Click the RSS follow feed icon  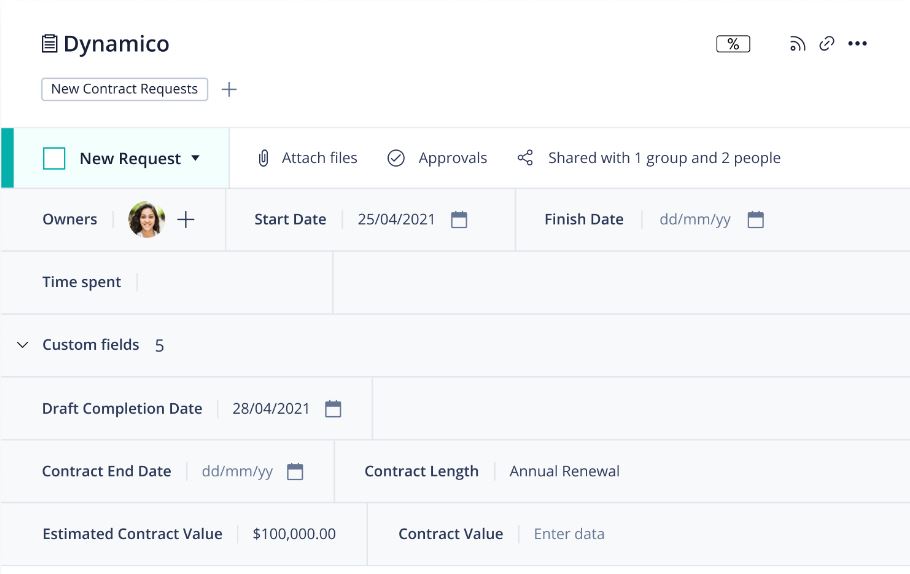[x=797, y=44]
